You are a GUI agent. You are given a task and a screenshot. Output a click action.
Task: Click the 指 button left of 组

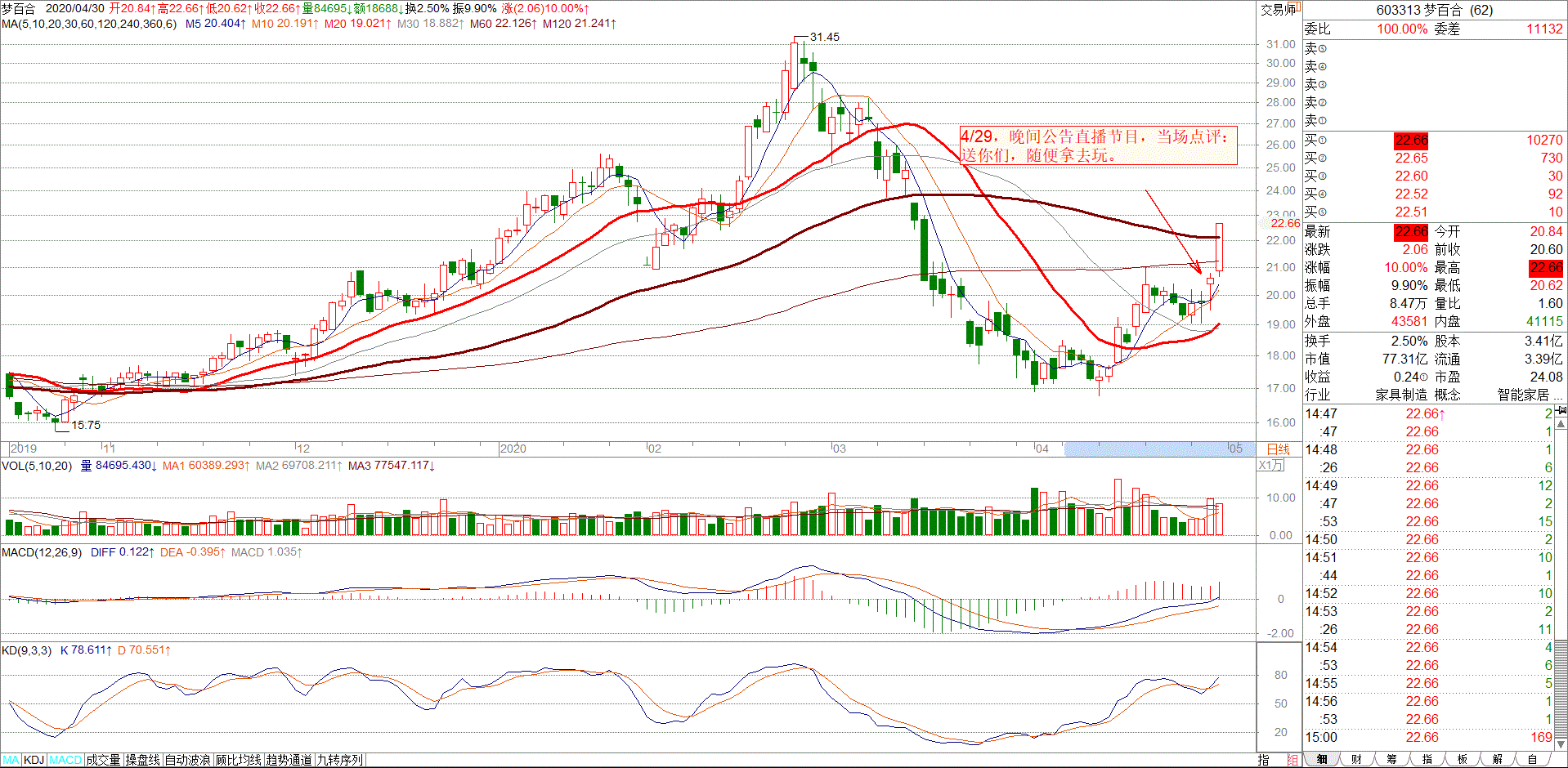click(x=1264, y=760)
